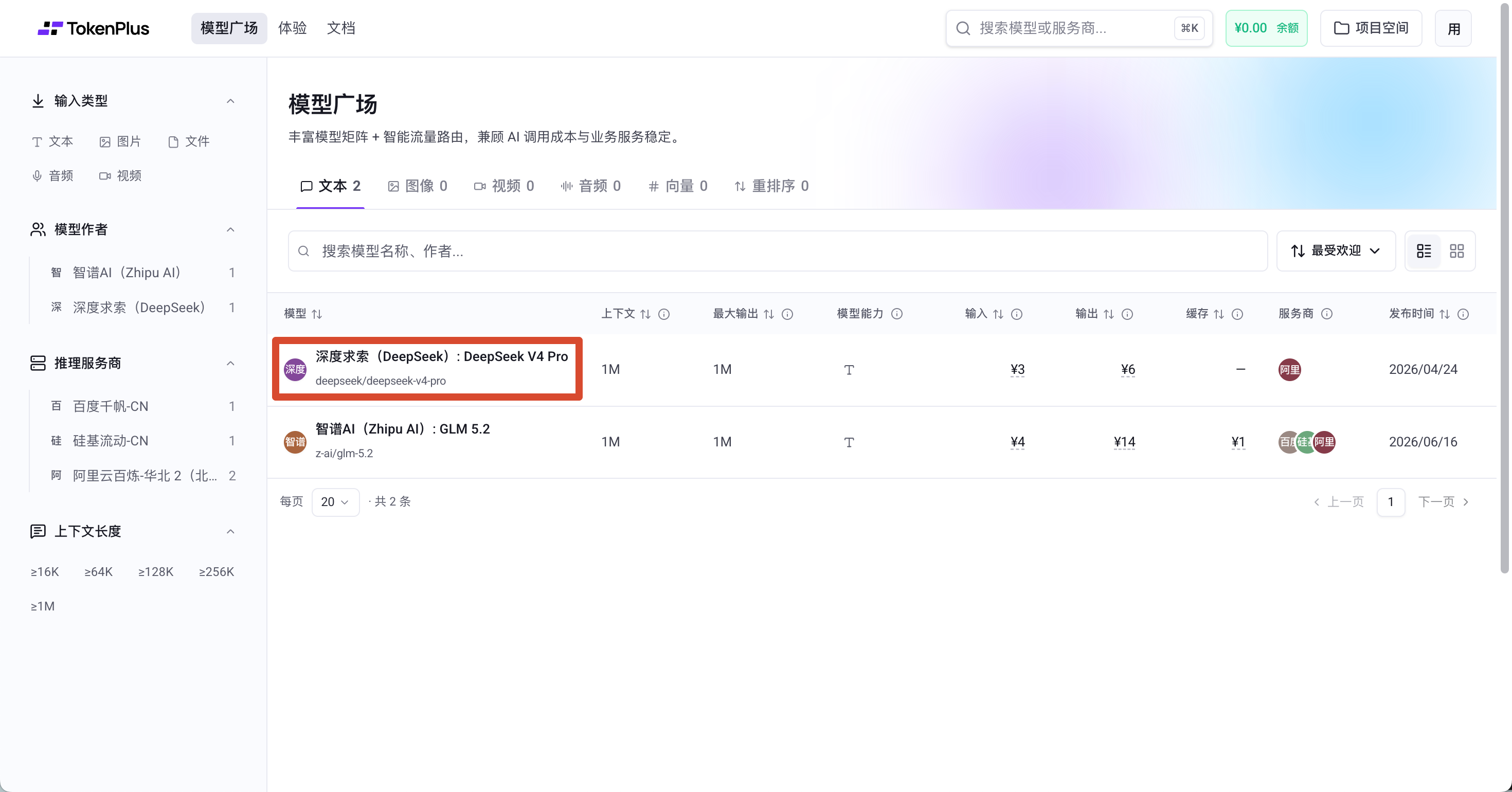
Task: Open the 模型广场 nav tab
Action: pos(229,28)
